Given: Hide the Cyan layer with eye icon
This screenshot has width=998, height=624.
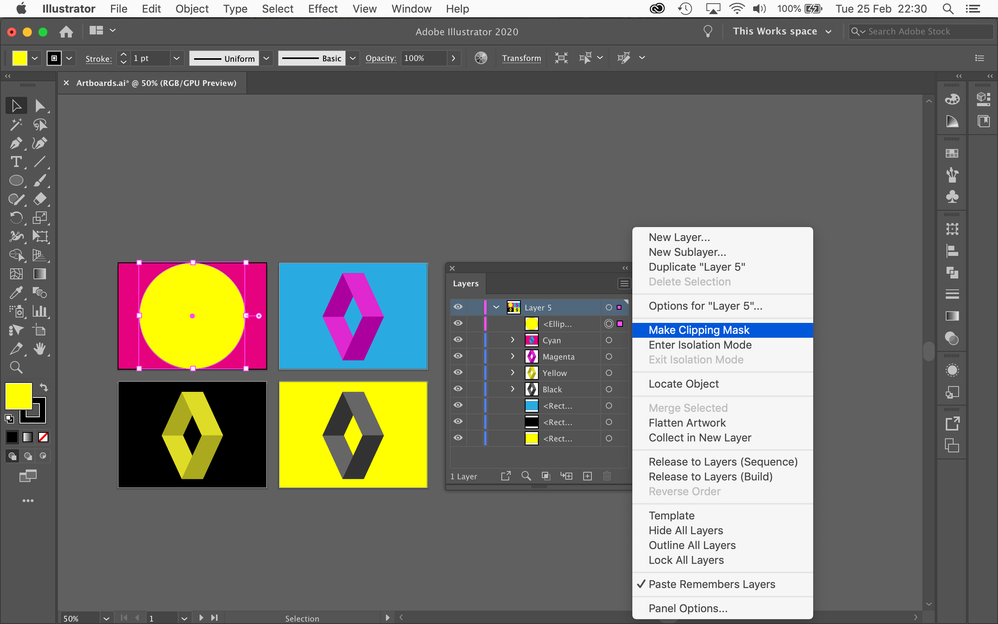Looking at the screenshot, I should (x=458, y=340).
